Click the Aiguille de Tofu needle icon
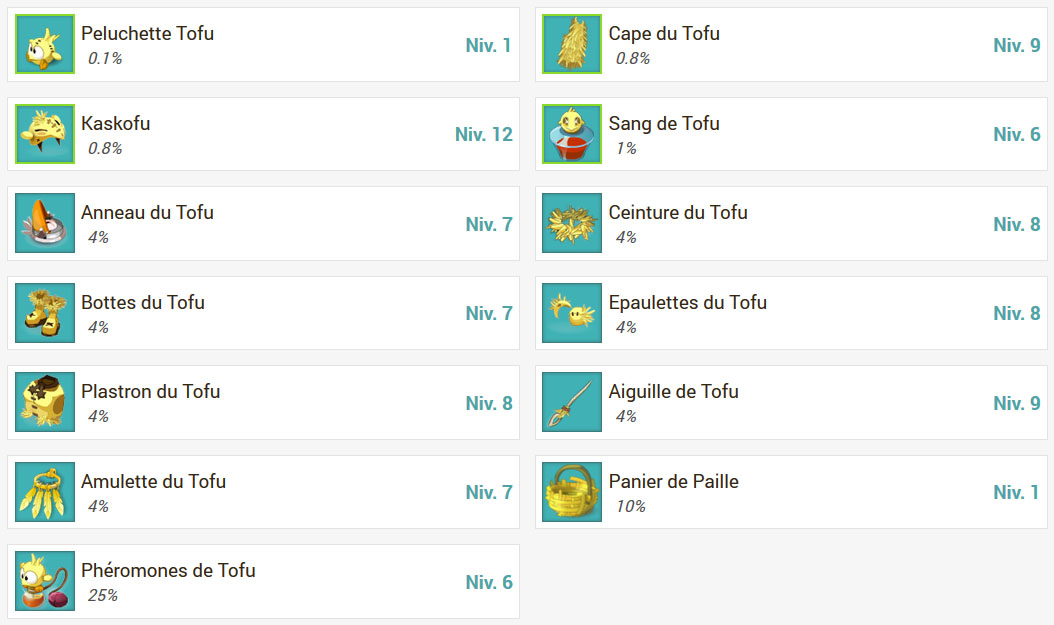 coord(572,402)
